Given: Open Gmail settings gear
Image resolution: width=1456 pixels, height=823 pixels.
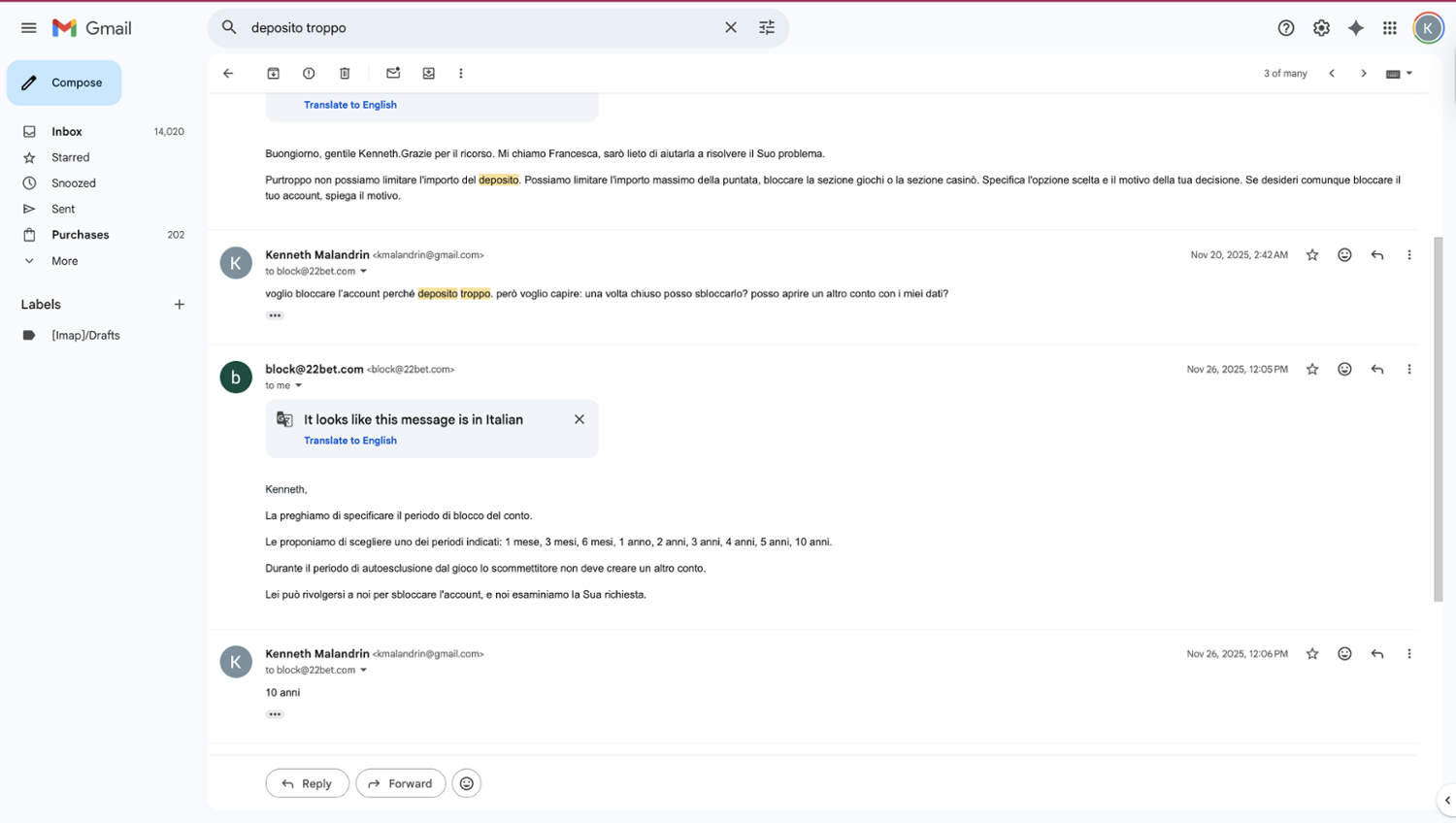Looking at the screenshot, I should 1321,28.
